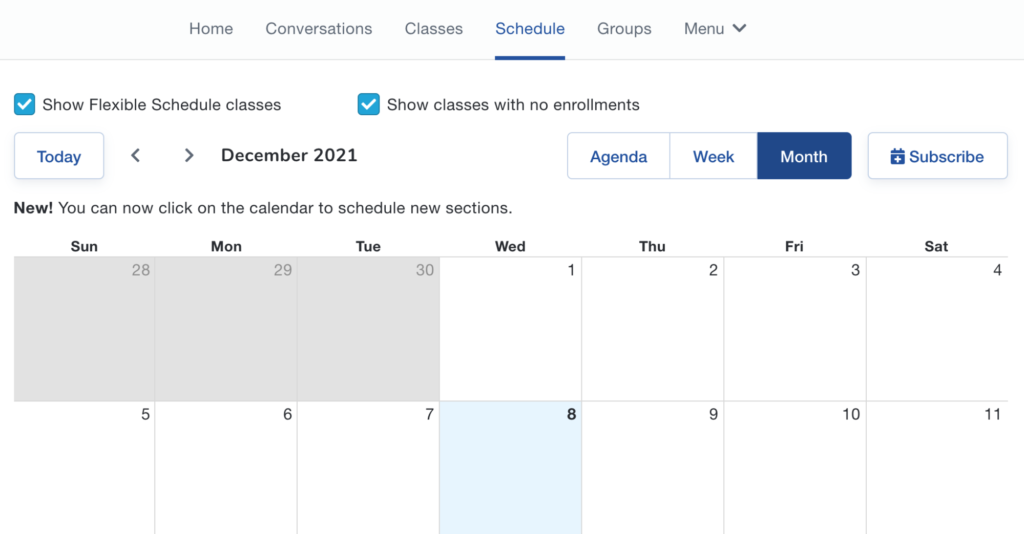
Task: Go to the previous month arrow
Action: click(136, 155)
